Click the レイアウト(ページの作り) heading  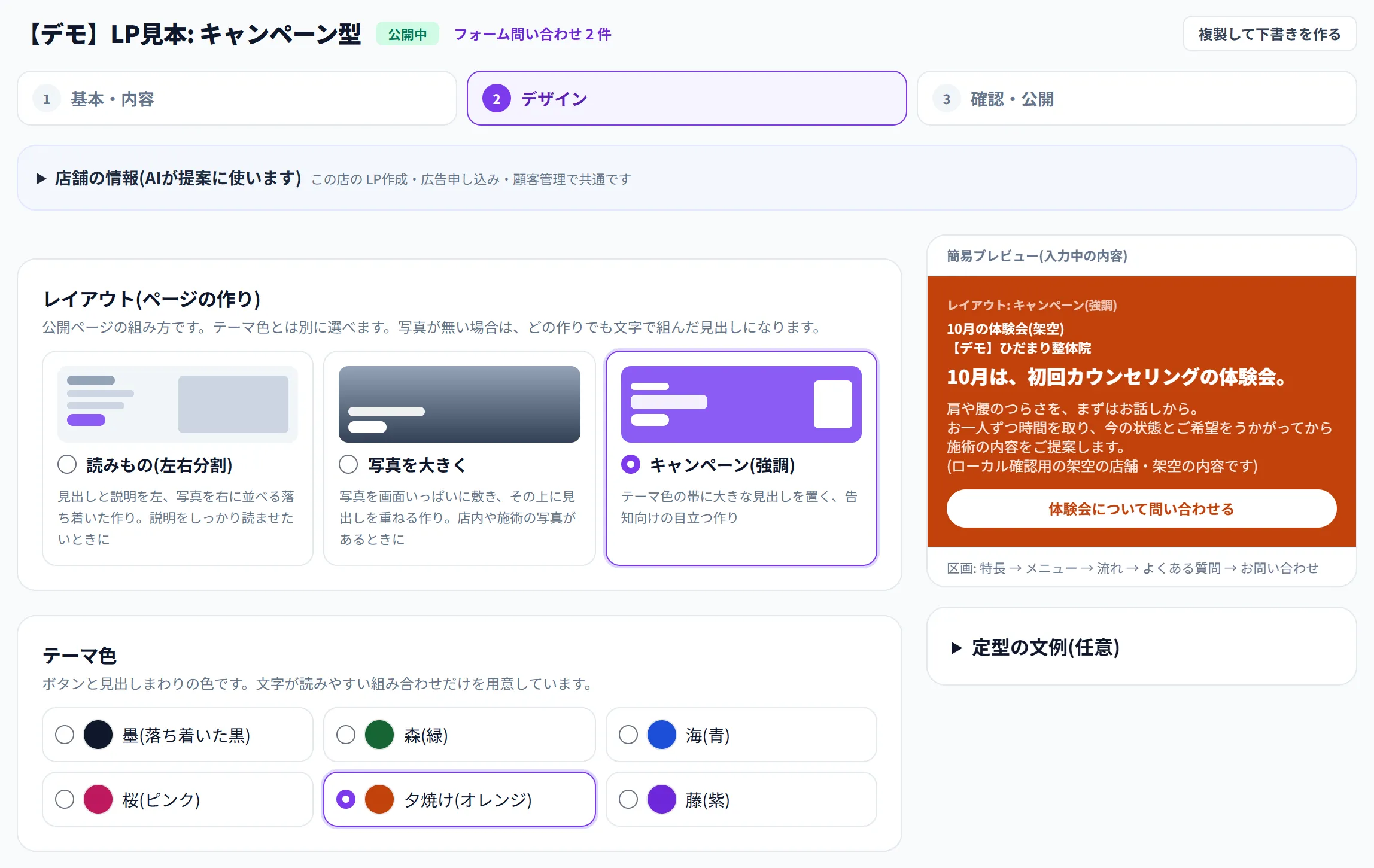click(x=152, y=299)
